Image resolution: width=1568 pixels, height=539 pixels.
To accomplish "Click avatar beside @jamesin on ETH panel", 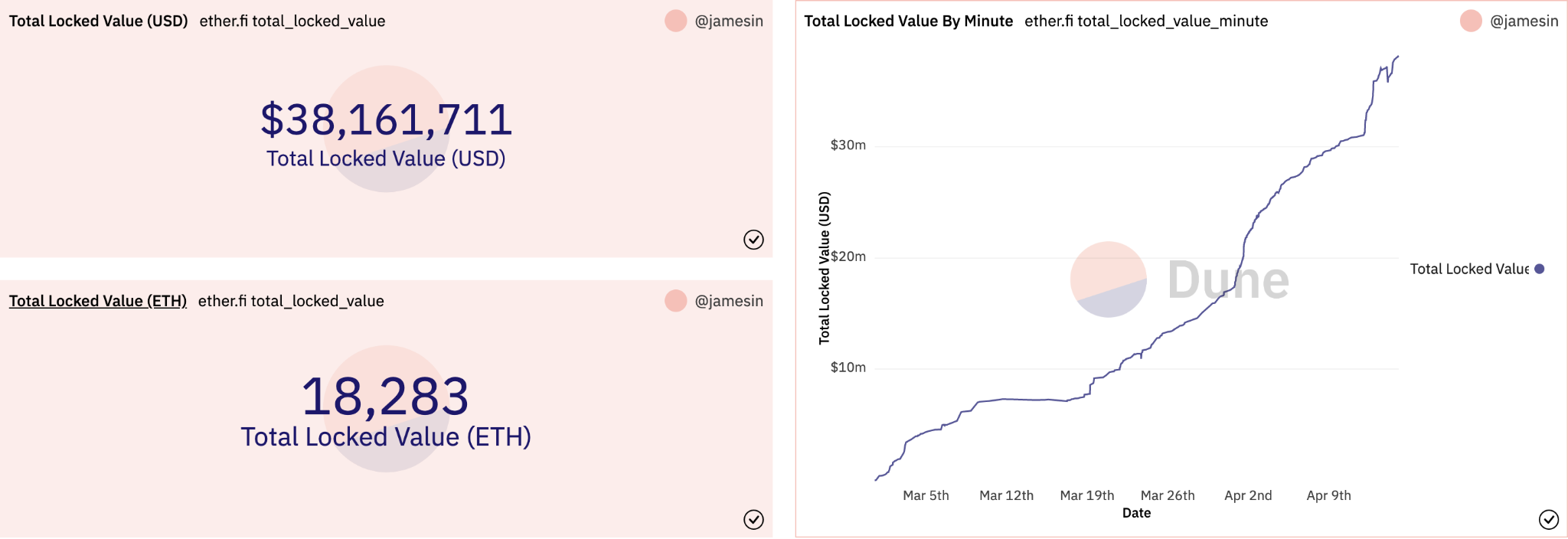I will coord(675,301).
